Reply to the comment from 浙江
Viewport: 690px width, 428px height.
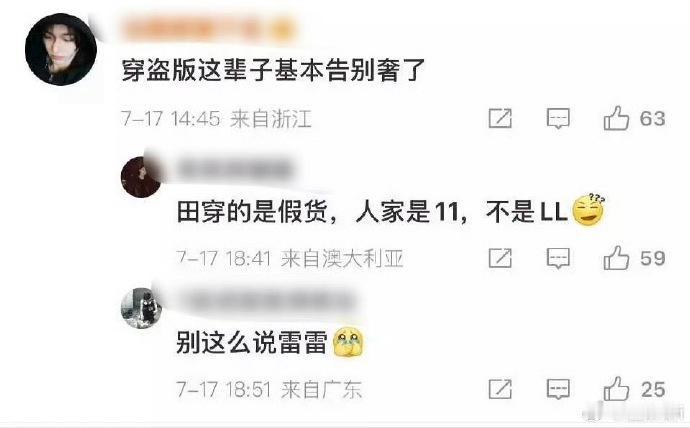558,118
